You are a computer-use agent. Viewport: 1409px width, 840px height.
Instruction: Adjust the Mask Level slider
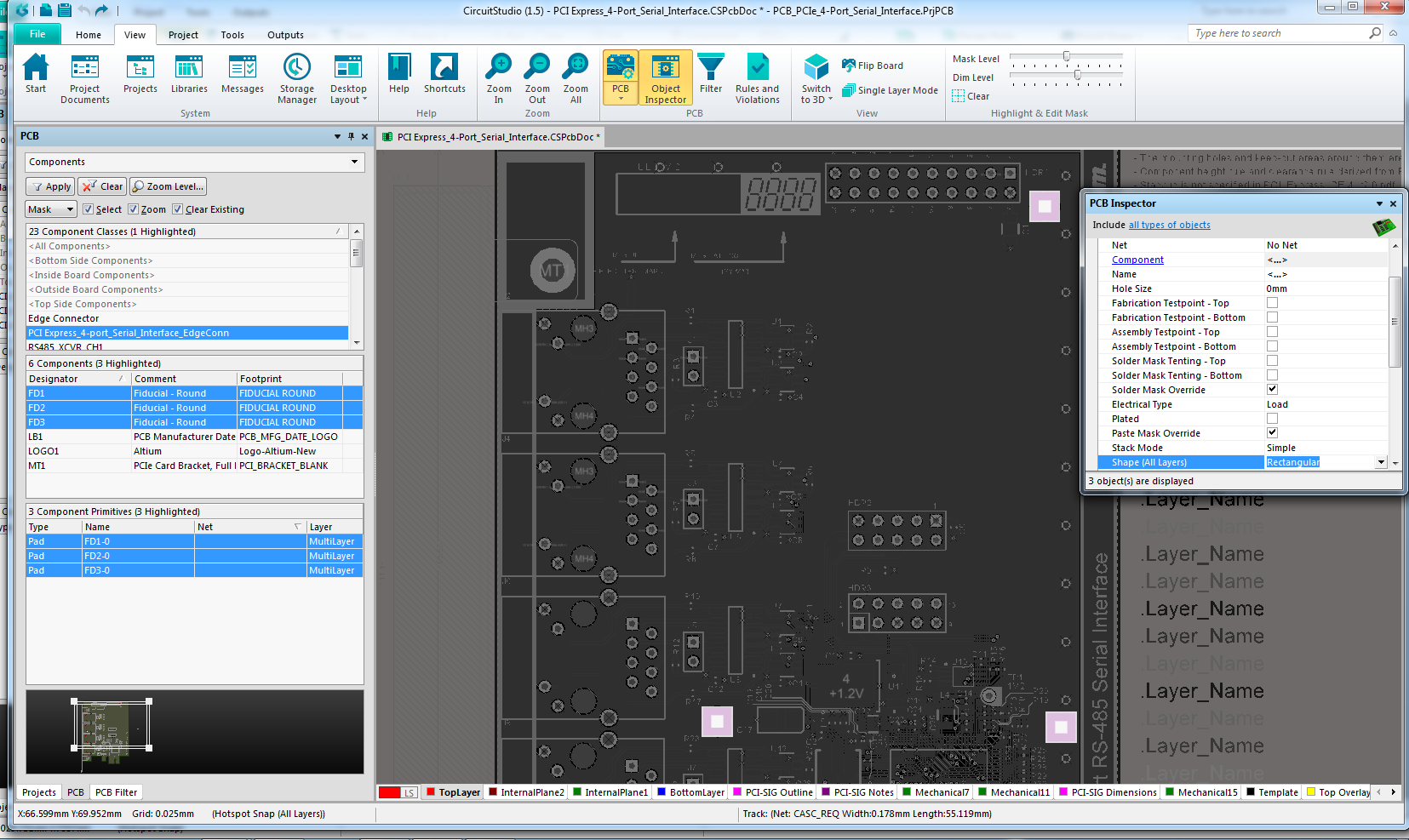pyautogui.click(x=1066, y=57)
